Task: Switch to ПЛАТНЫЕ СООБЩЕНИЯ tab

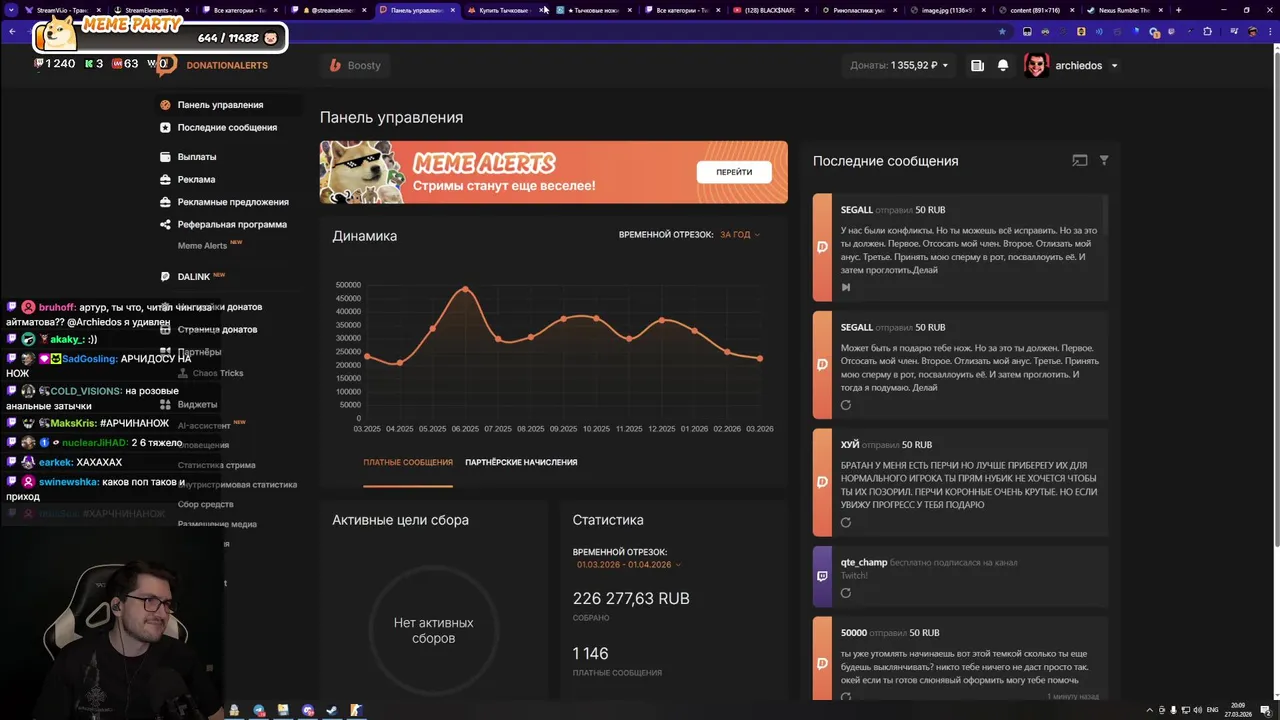Action: click(408, 463)
